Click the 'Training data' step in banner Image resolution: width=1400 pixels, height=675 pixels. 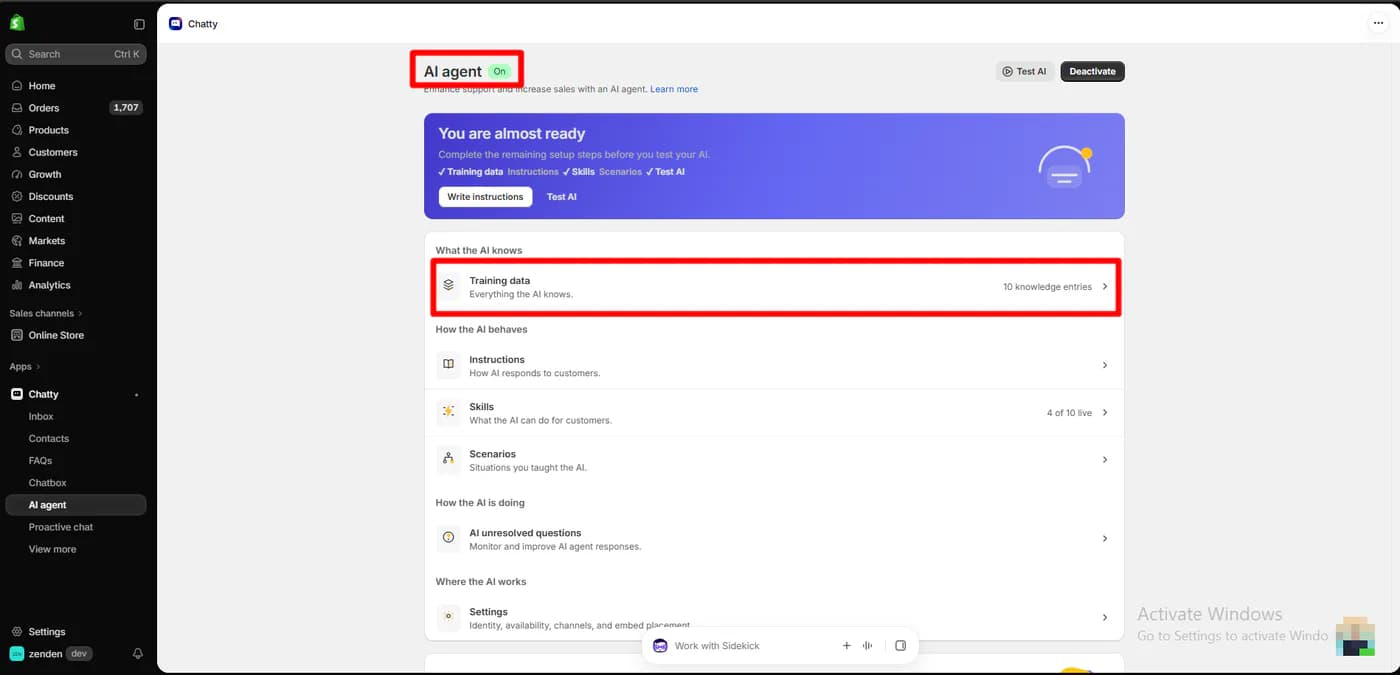pos(471,172)
